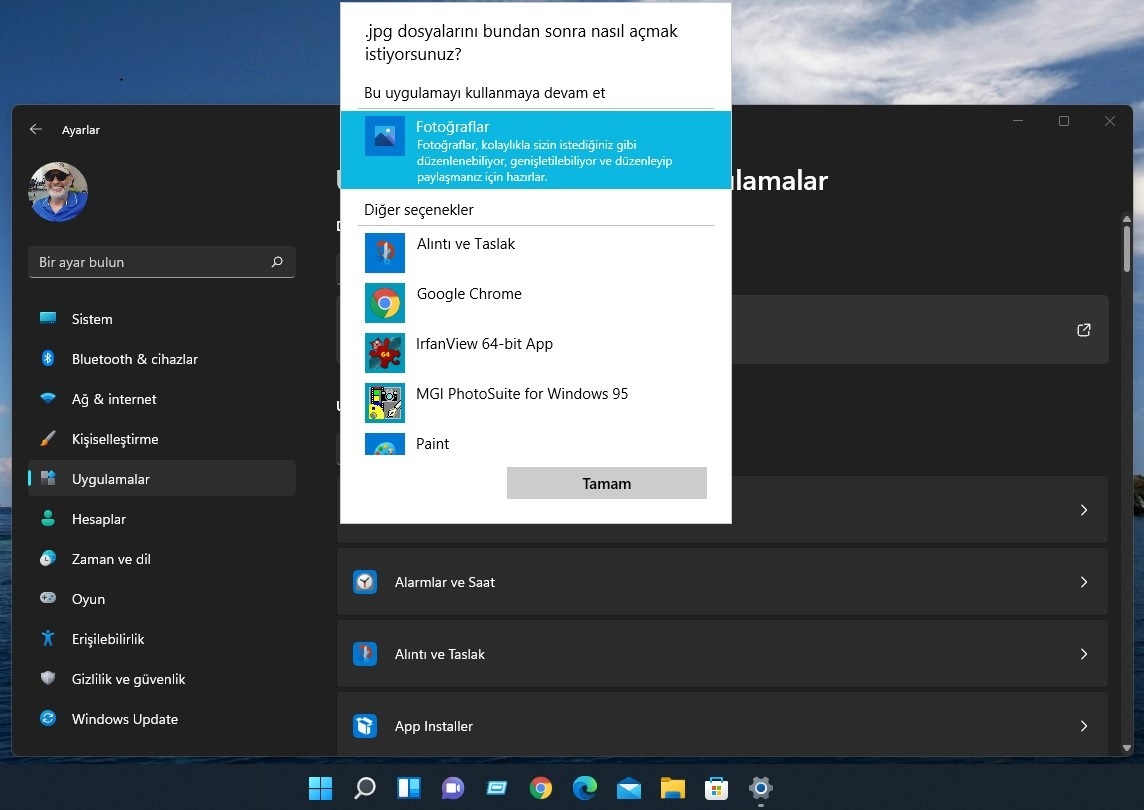Launch Google Chrome from taskbar

[x=541, y=788]
